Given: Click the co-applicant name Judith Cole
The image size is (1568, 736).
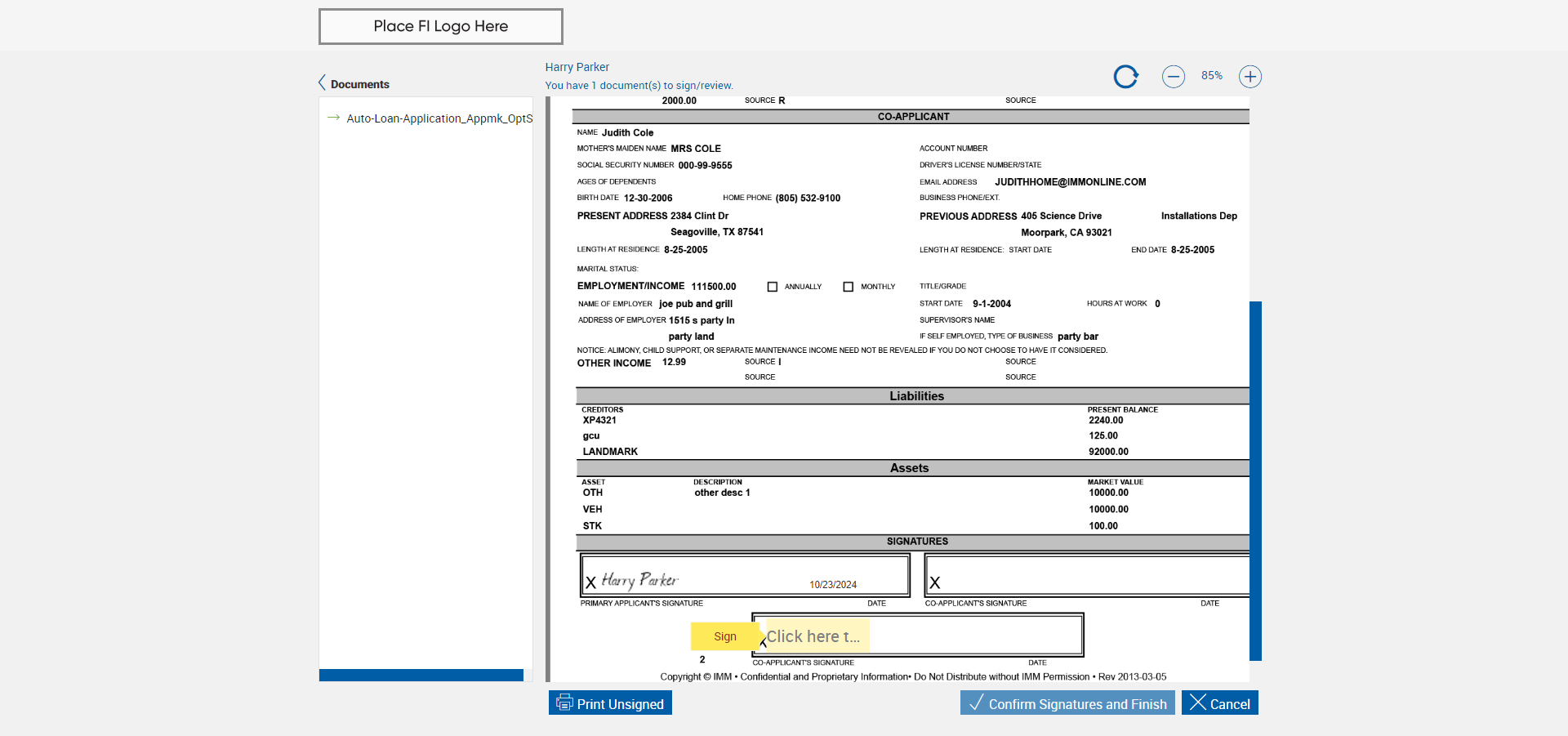Looking at the screenshot, I should click(x=628, y=132).
